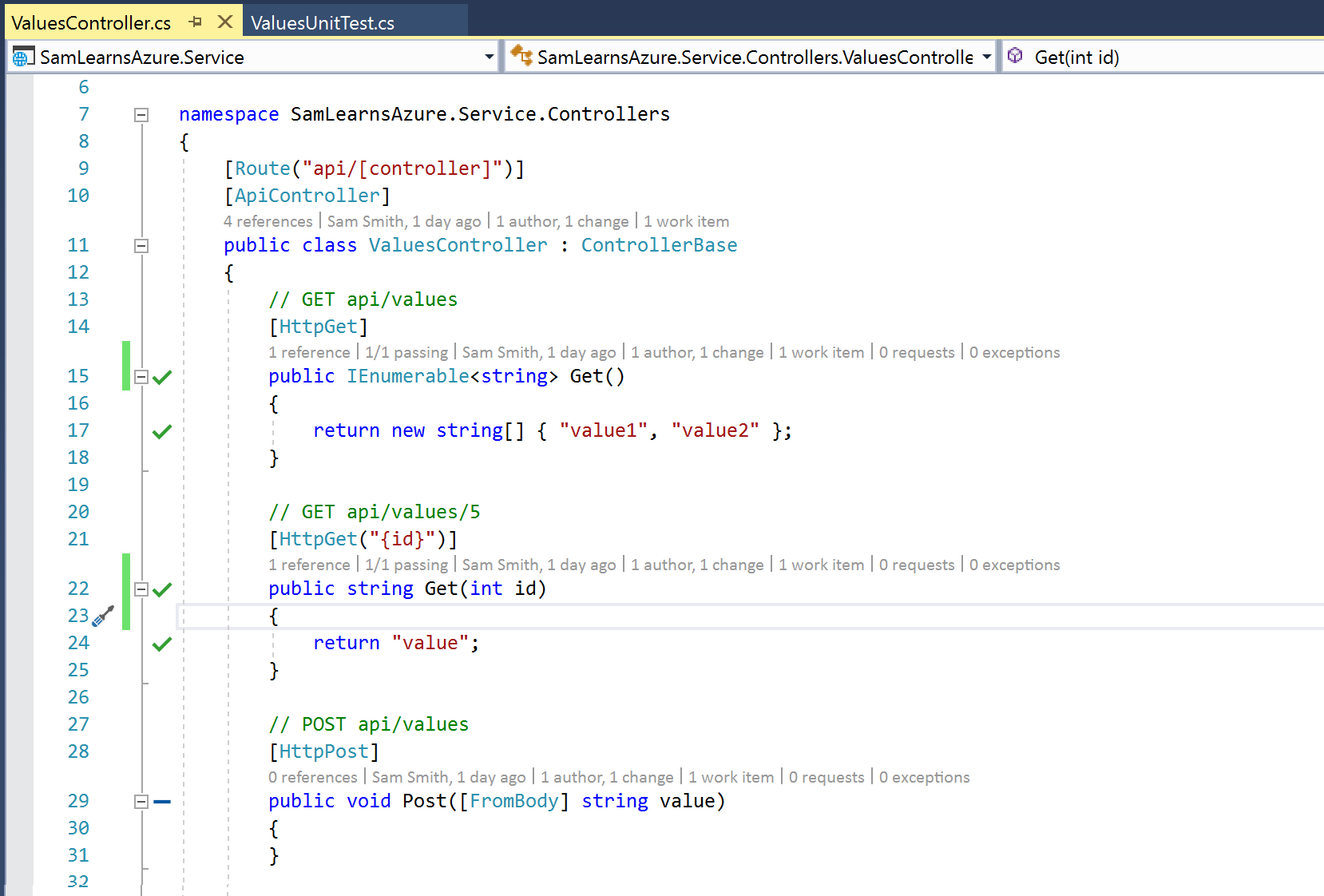Open the SamLearnsAzure.Service project dropdown
Screen dimensions: 1324x896
[x=489, y=57]
